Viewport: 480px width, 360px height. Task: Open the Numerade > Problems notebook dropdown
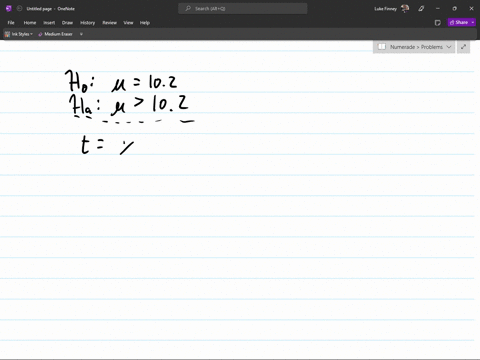pyautogui.click(x=414, y=47)
